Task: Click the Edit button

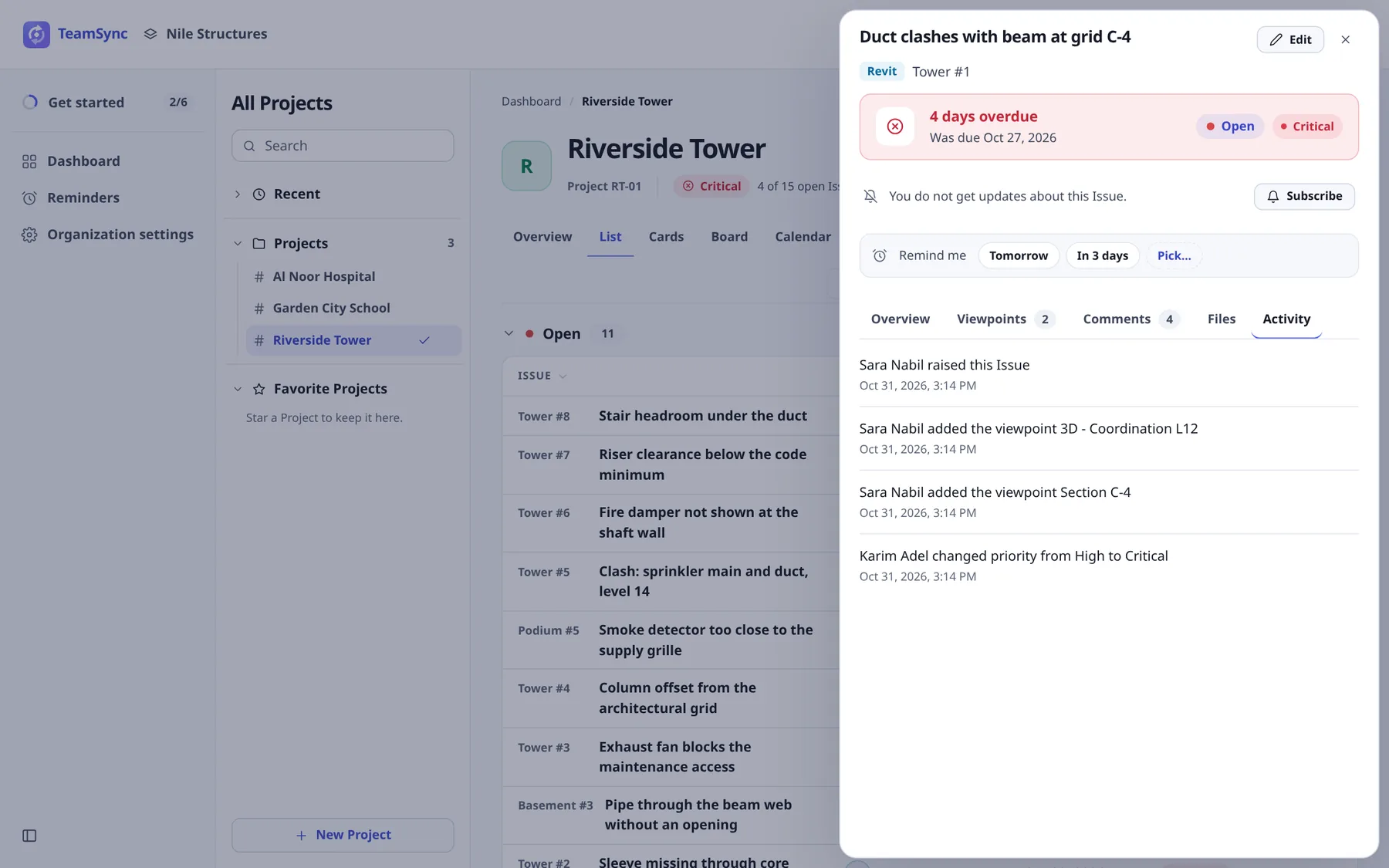Action: tap(1290, 39)
